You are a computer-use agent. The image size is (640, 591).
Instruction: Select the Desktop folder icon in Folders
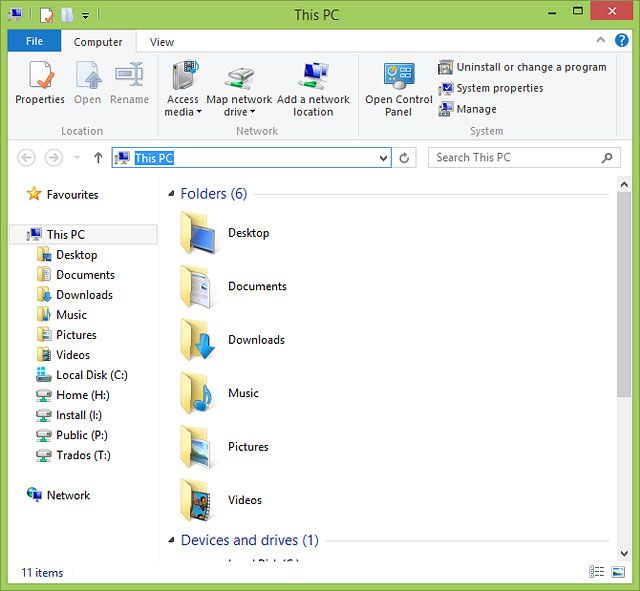pos(198,233)
